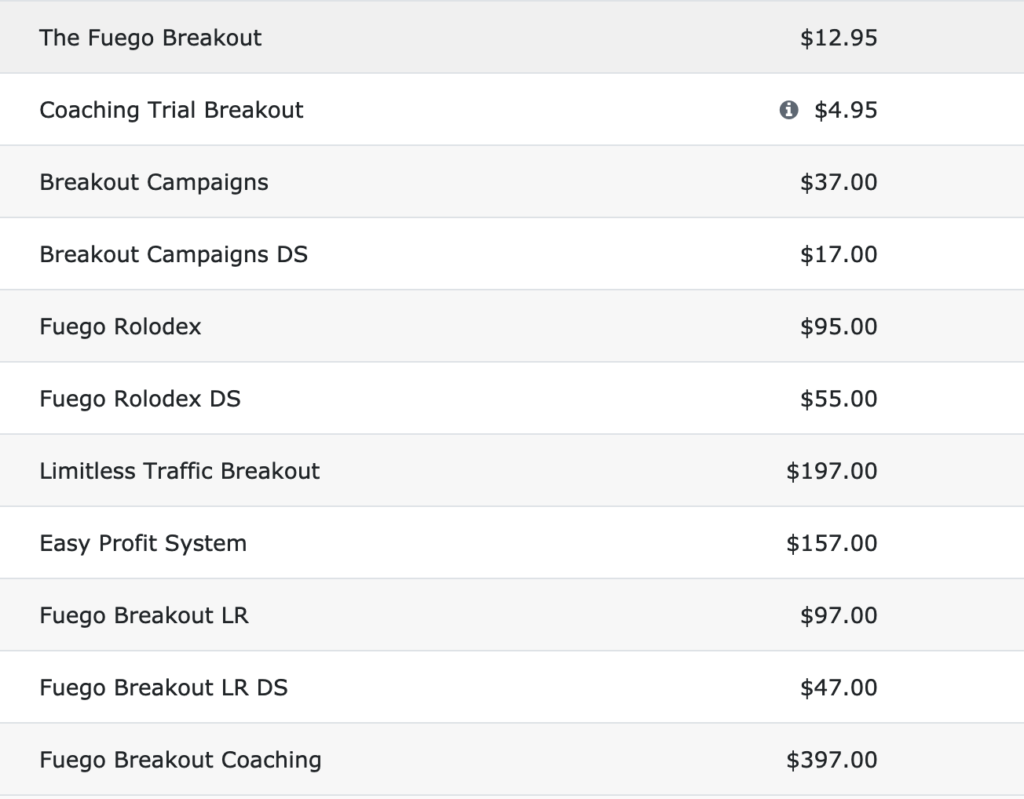Click the $47.00 price value

tap(839, 687)
